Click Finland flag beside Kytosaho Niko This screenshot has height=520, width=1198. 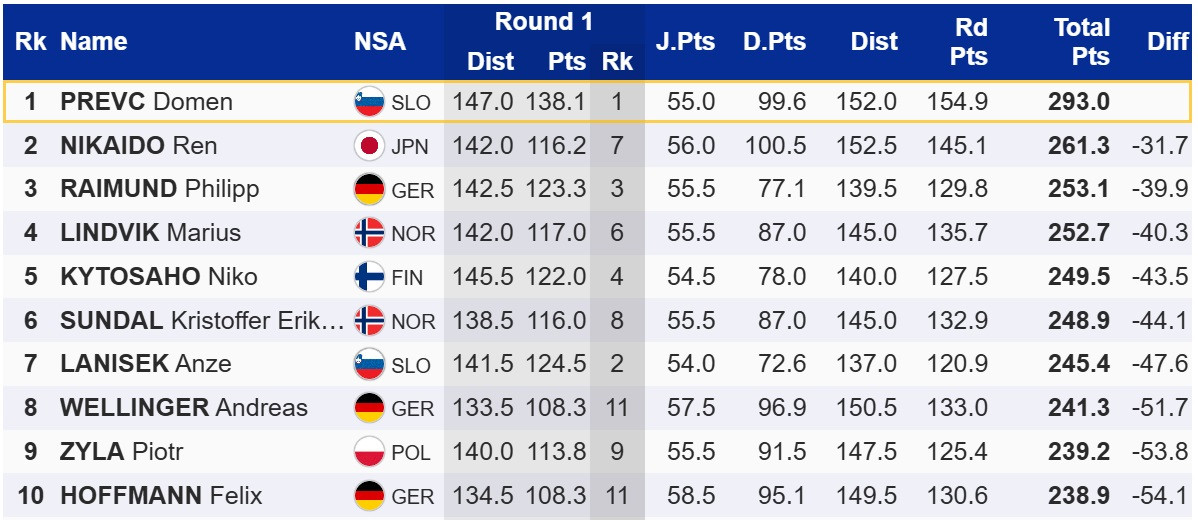369,277
